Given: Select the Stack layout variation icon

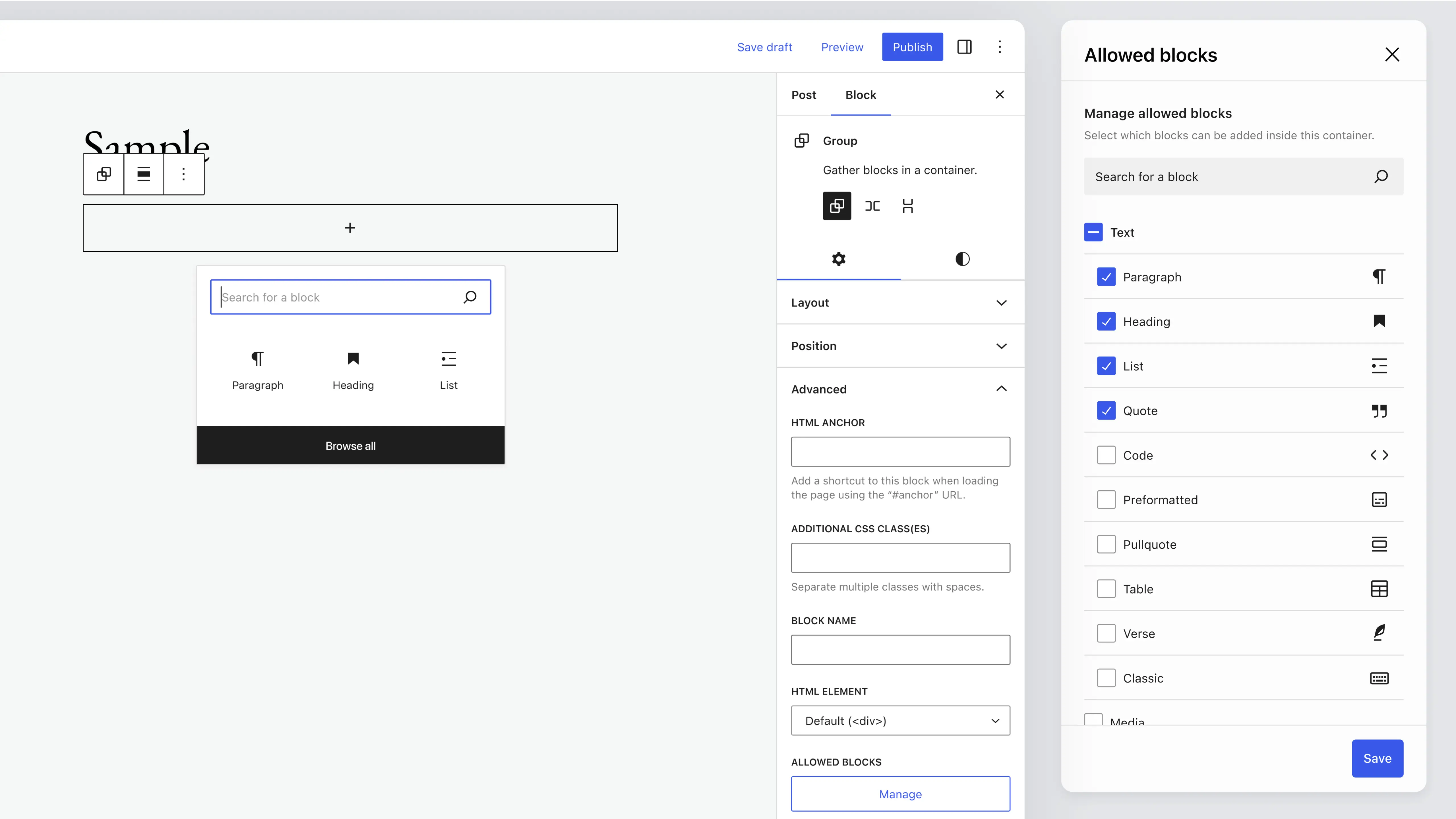Looking at the screenshot, I should [x=908, y=206].
